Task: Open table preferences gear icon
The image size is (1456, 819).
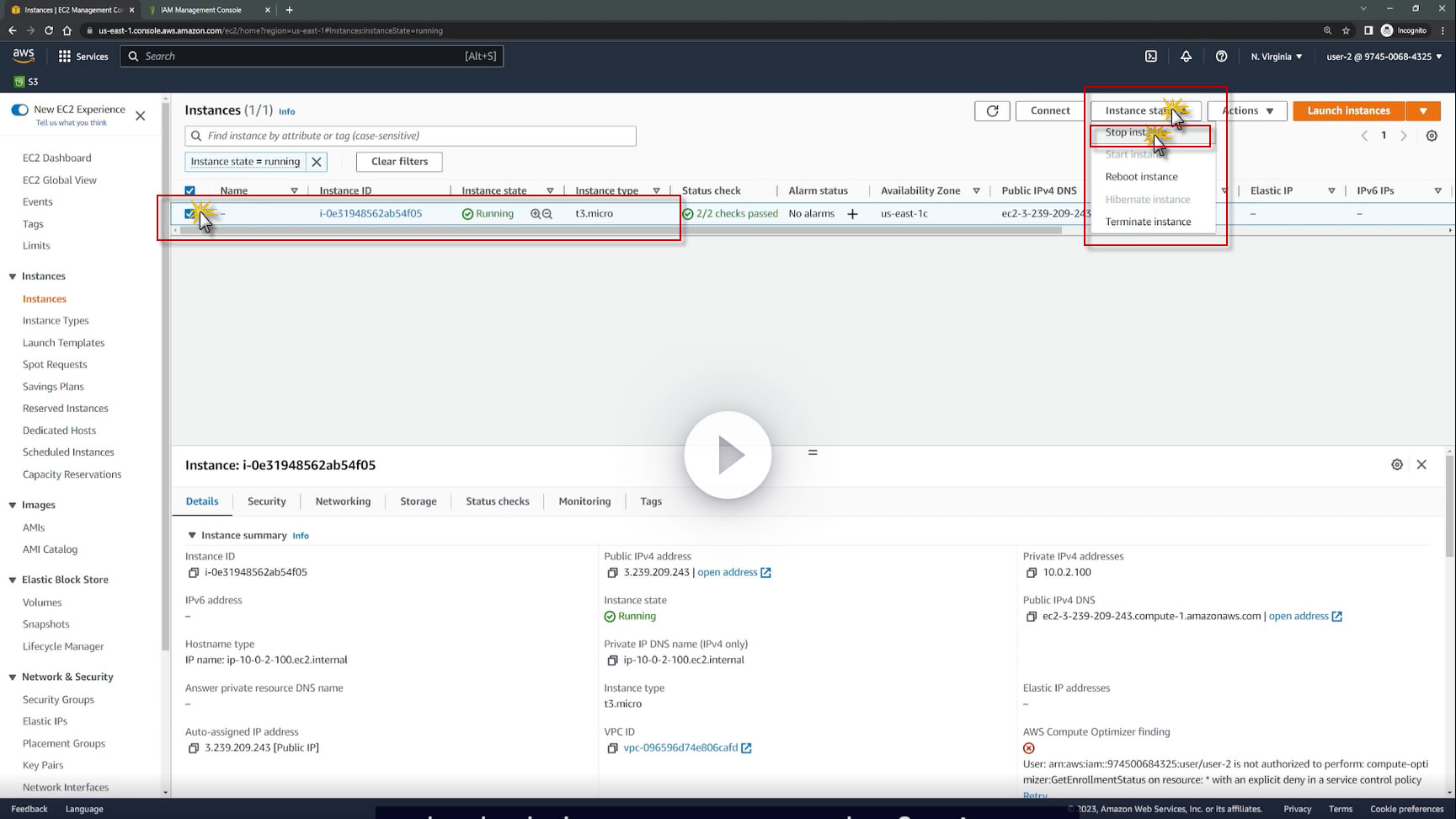Action: click(x=1432, y=136)
